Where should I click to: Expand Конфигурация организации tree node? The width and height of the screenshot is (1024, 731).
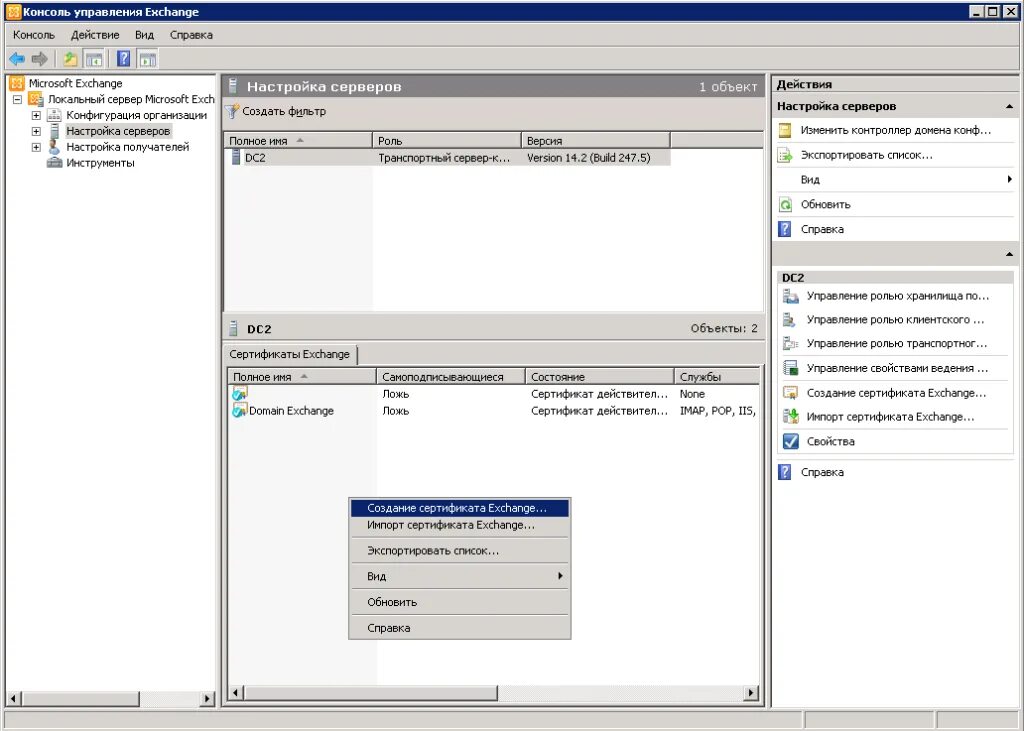click(x=36, y=115)
